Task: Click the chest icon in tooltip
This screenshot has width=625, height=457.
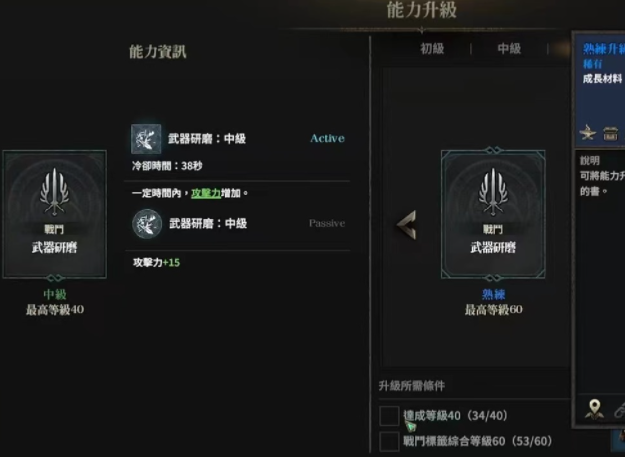Action: [610, 133]
